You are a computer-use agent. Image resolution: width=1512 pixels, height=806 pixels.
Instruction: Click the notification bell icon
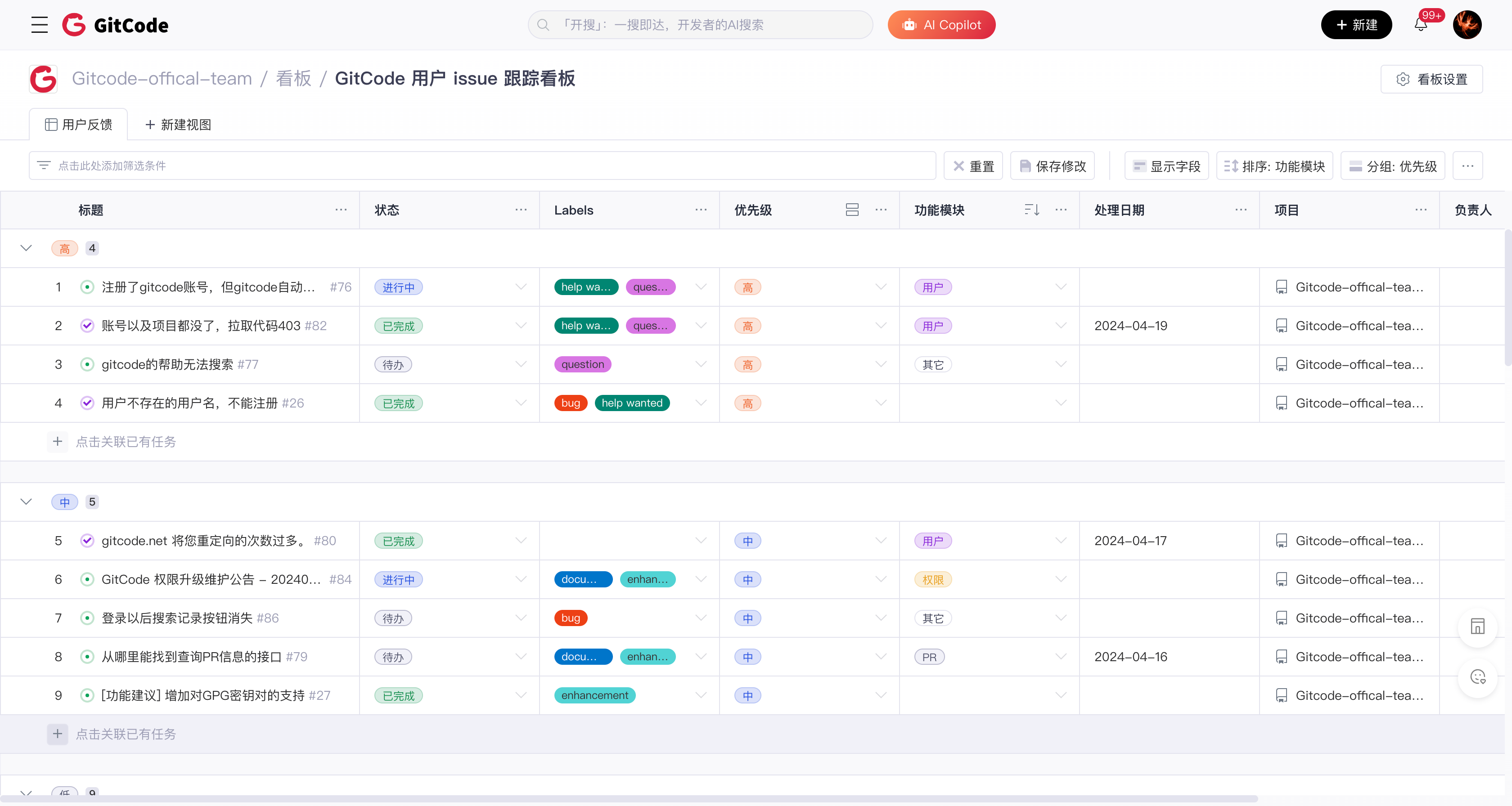(1421, 25)
